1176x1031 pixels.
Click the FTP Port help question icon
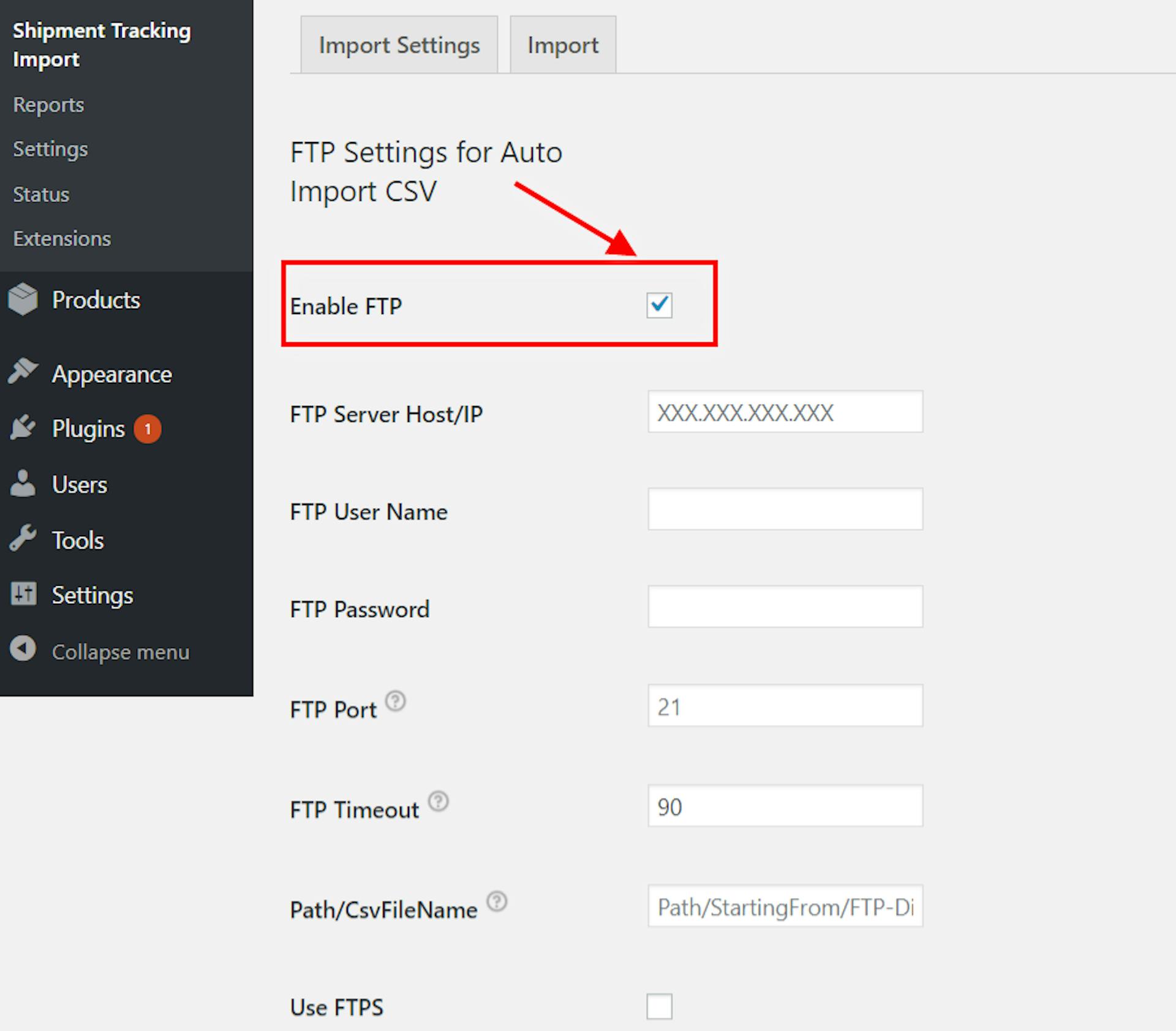point(396,701)
